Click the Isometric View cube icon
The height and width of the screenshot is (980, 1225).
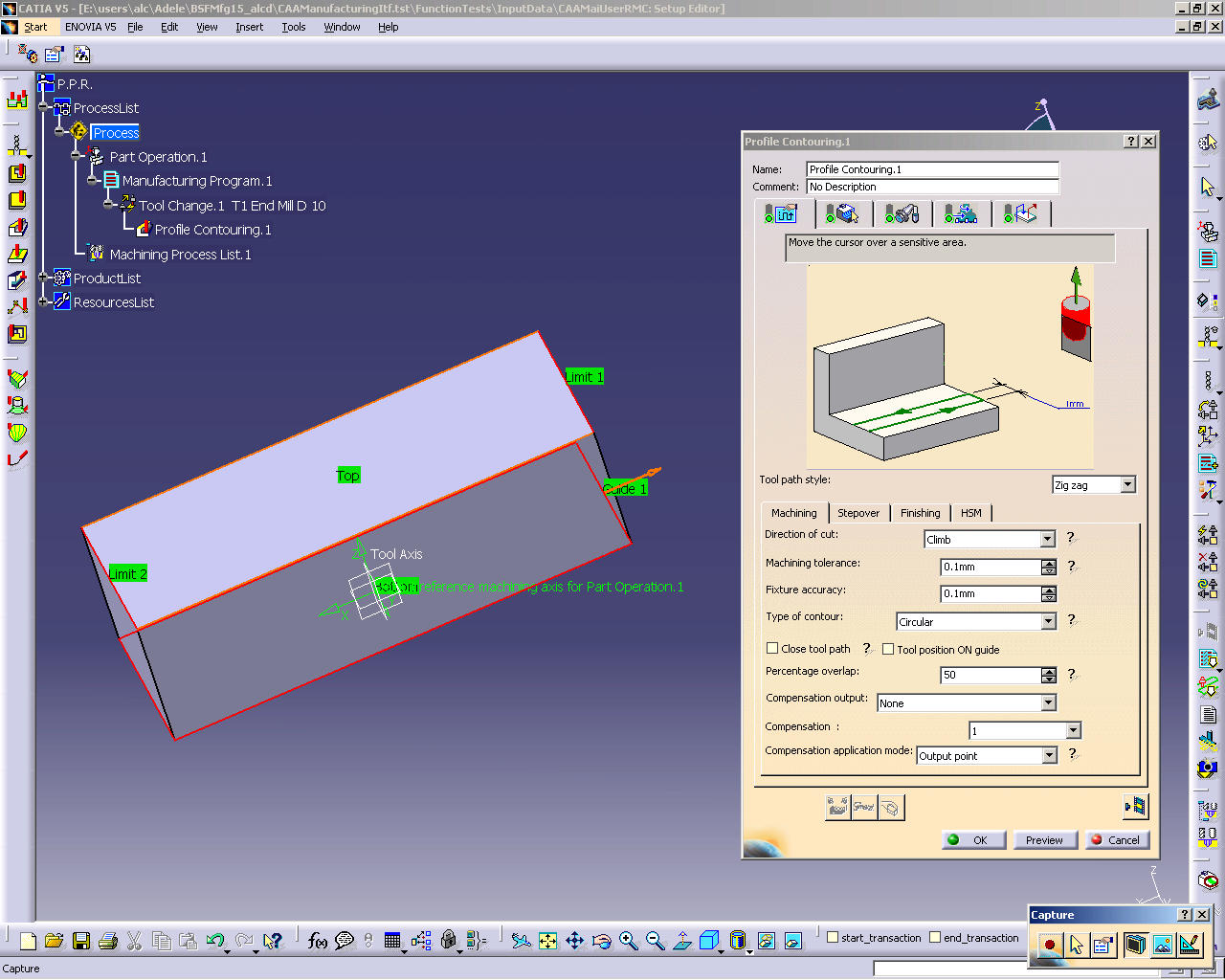(709, 941)
